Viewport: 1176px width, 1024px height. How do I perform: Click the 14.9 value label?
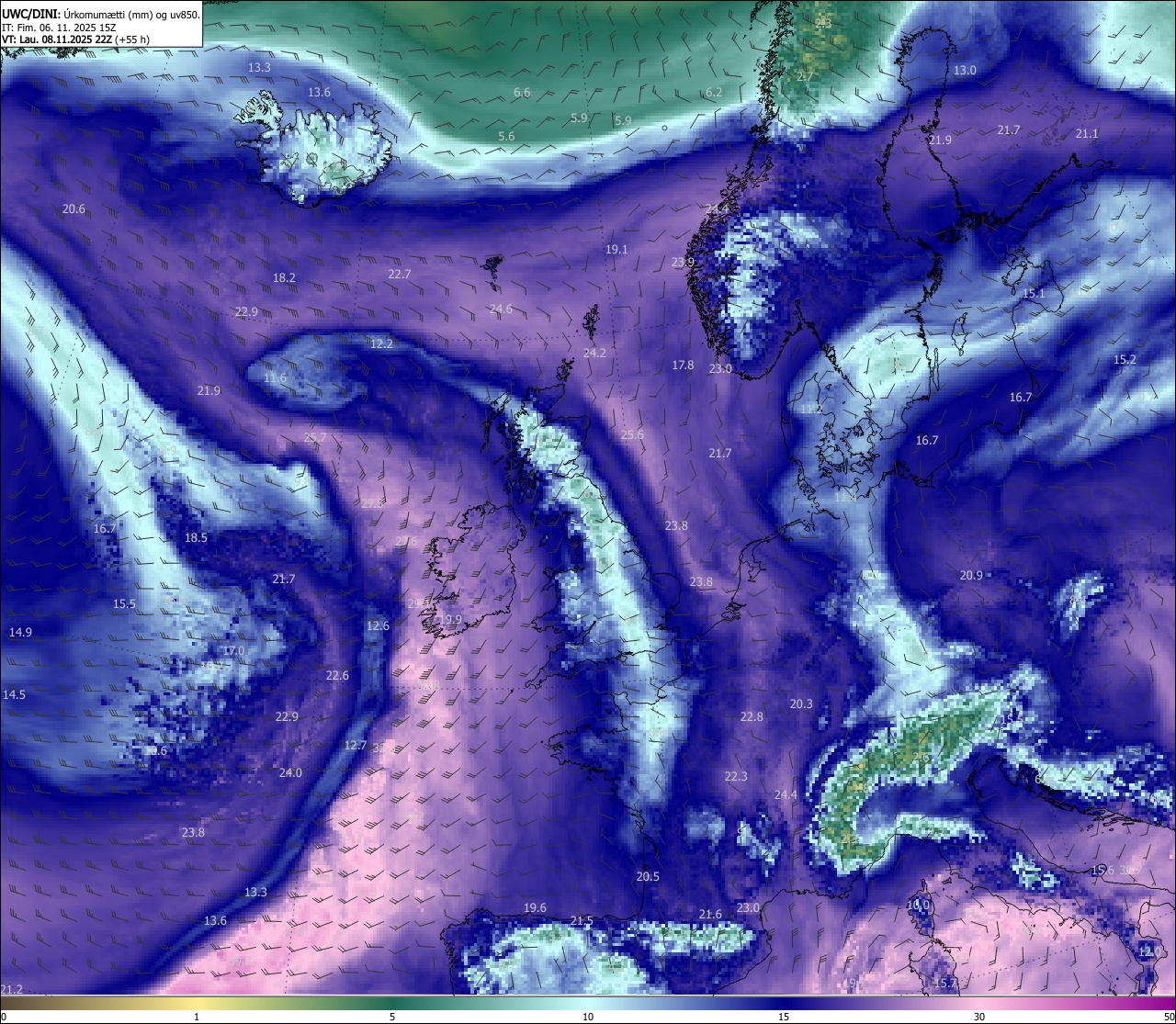20,633
